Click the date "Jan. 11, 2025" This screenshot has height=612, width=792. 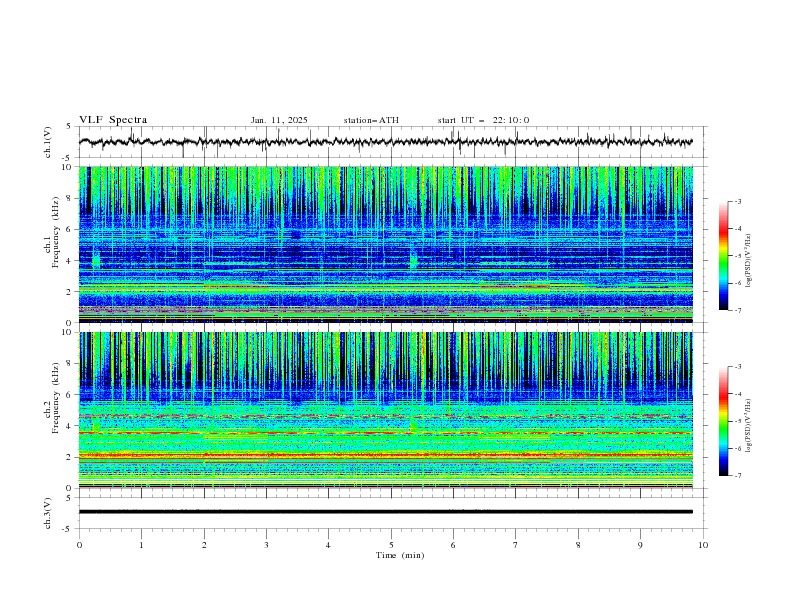[279, 120]
